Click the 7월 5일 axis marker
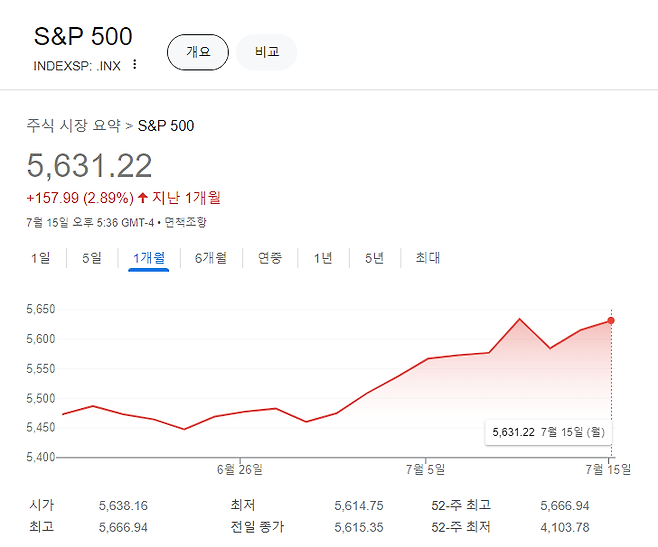The height and width of the screenshot is (547, 658). 426,469
